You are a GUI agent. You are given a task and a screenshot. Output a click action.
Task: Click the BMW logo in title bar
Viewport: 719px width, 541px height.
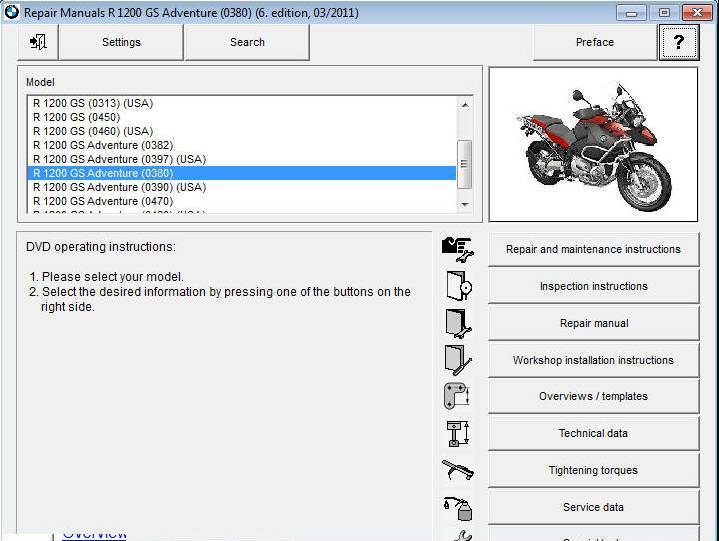pos(11,12)
